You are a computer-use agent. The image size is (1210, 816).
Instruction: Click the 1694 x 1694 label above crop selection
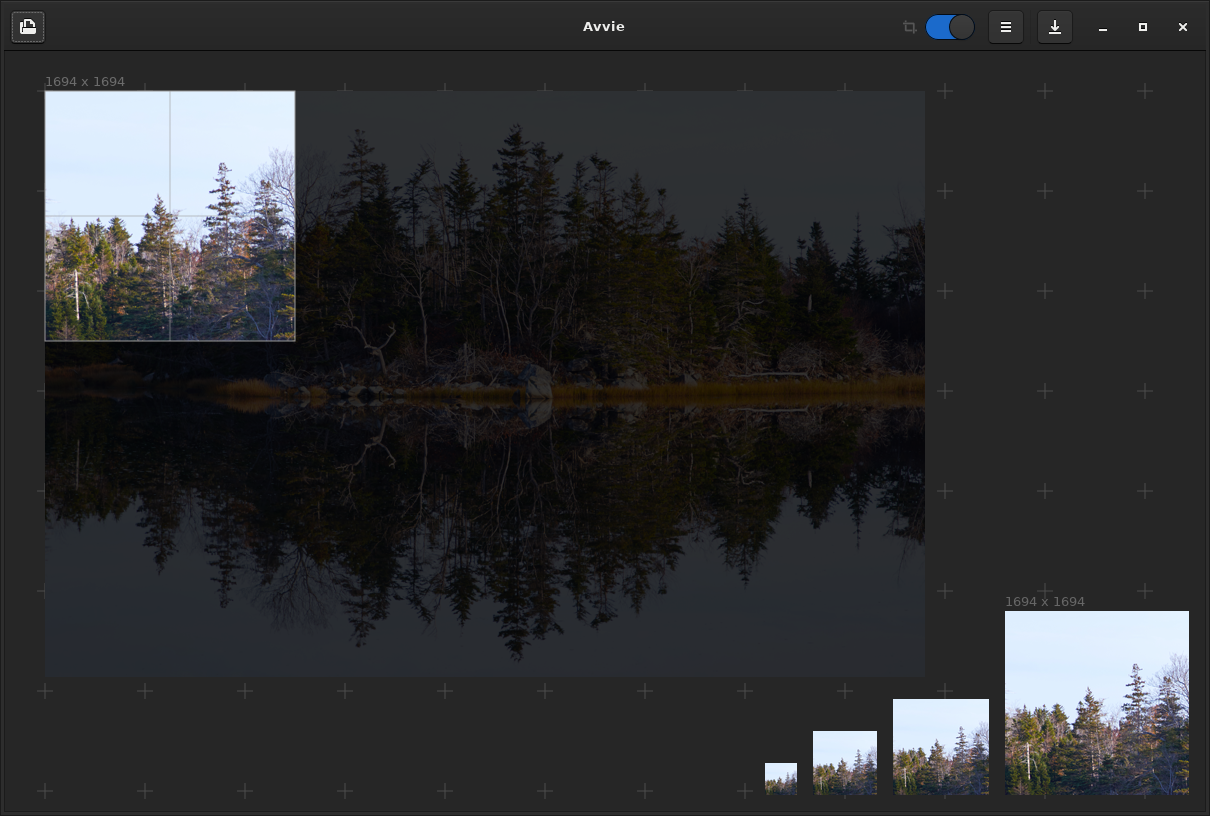85,82
